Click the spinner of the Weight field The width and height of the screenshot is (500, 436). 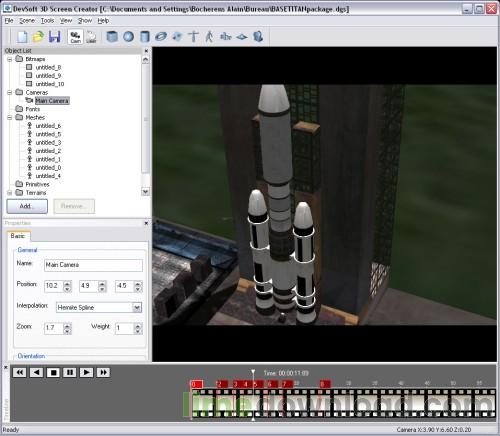[138, 328]
